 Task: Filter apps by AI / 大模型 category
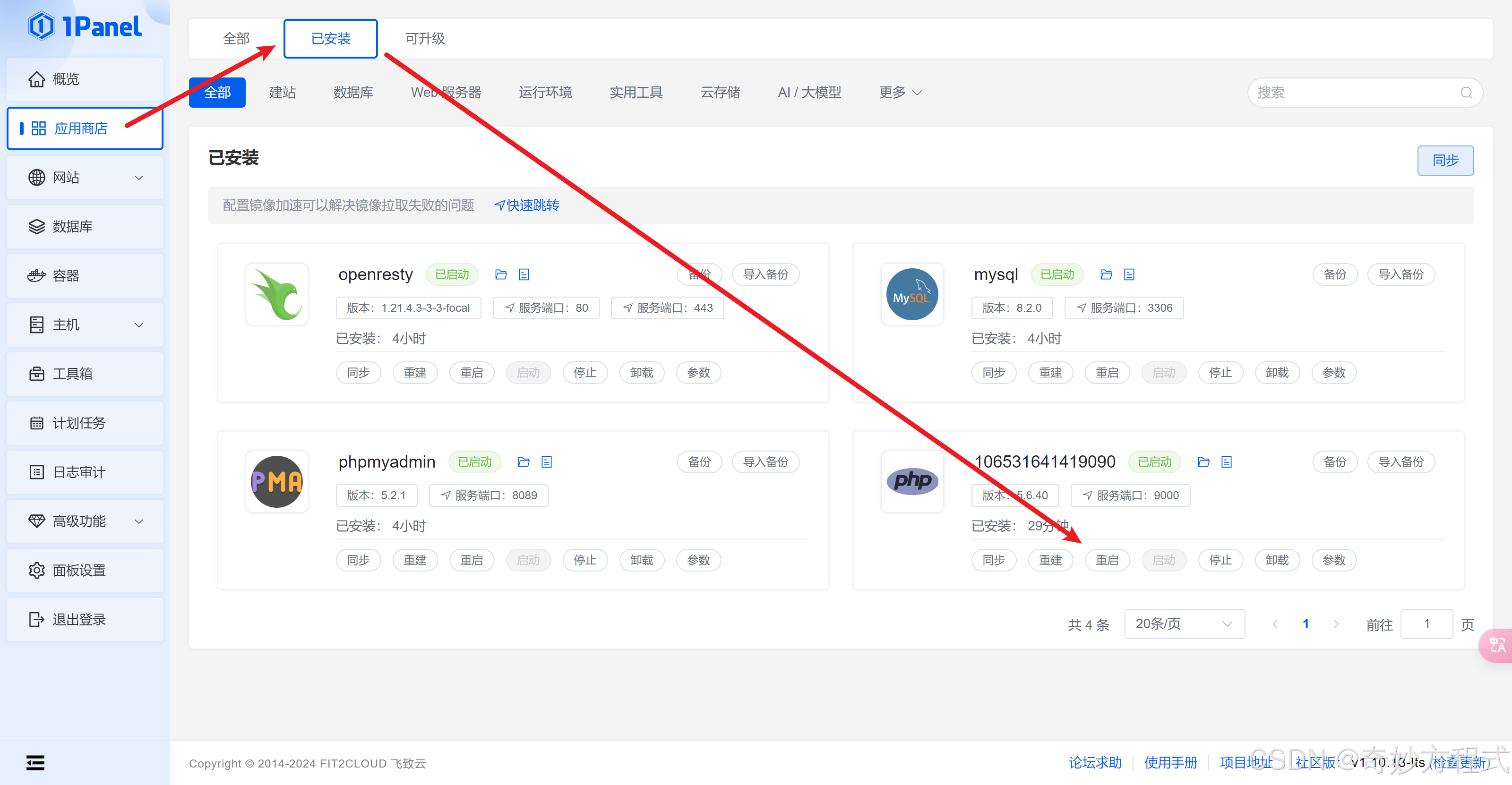click(x=809, y=93)
